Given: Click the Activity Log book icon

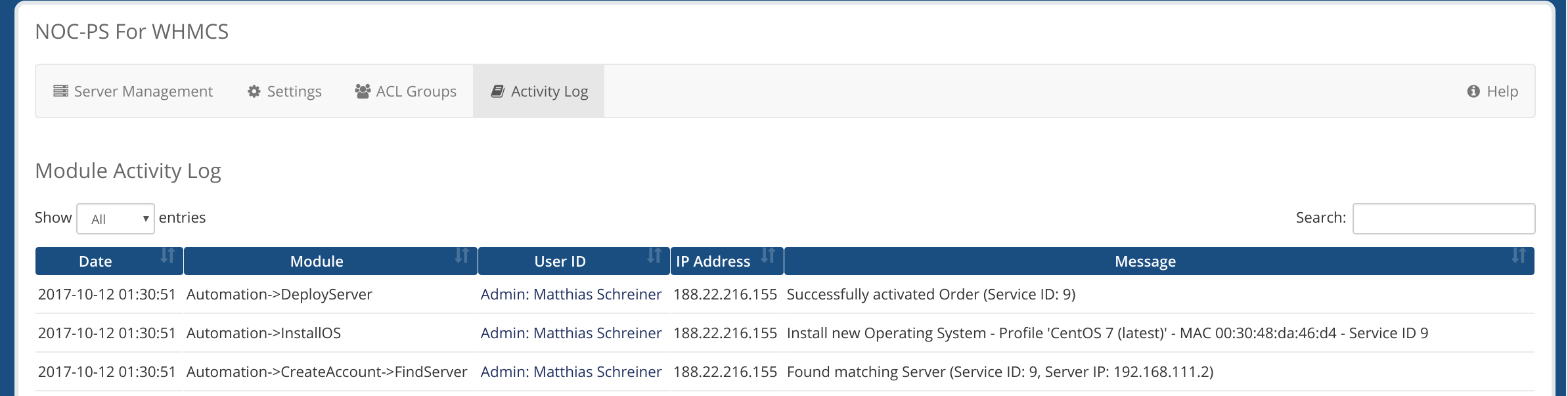Looking at the screenshot, I should click(498, 91).
